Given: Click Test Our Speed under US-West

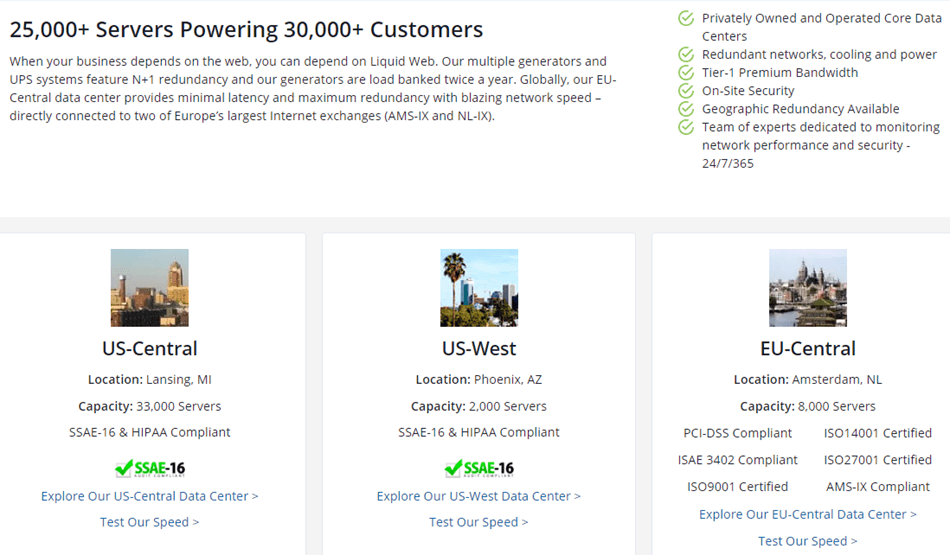Looking at the screenshot, I should point(479,522).
